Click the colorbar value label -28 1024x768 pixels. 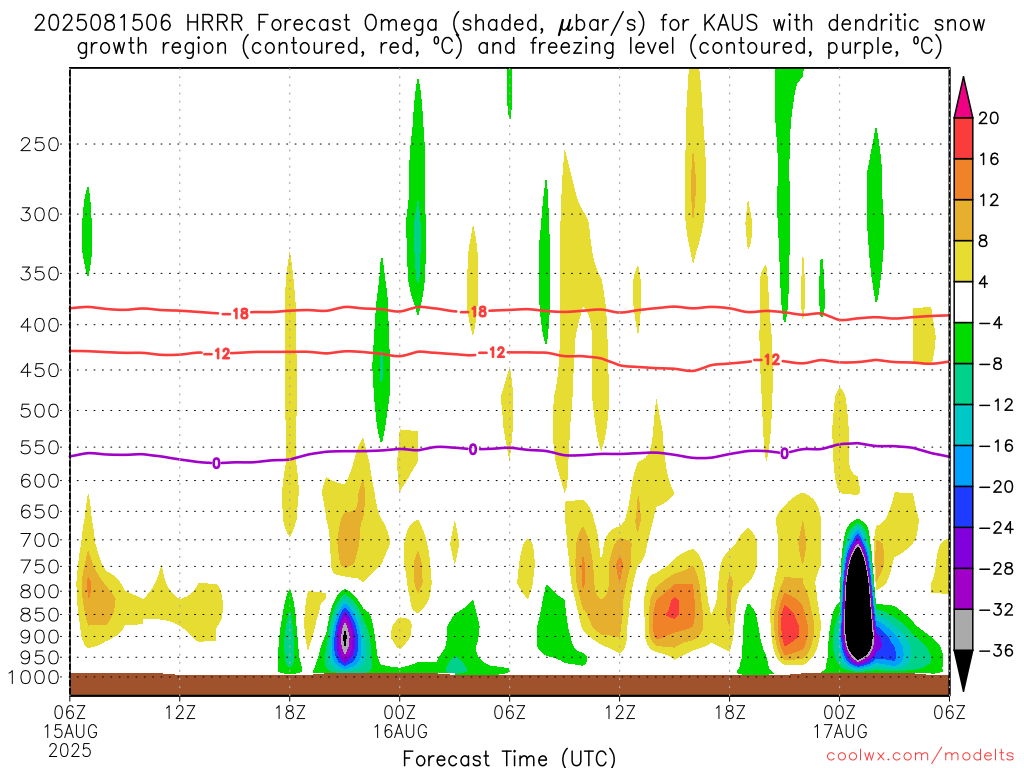[x=997, y=569]
